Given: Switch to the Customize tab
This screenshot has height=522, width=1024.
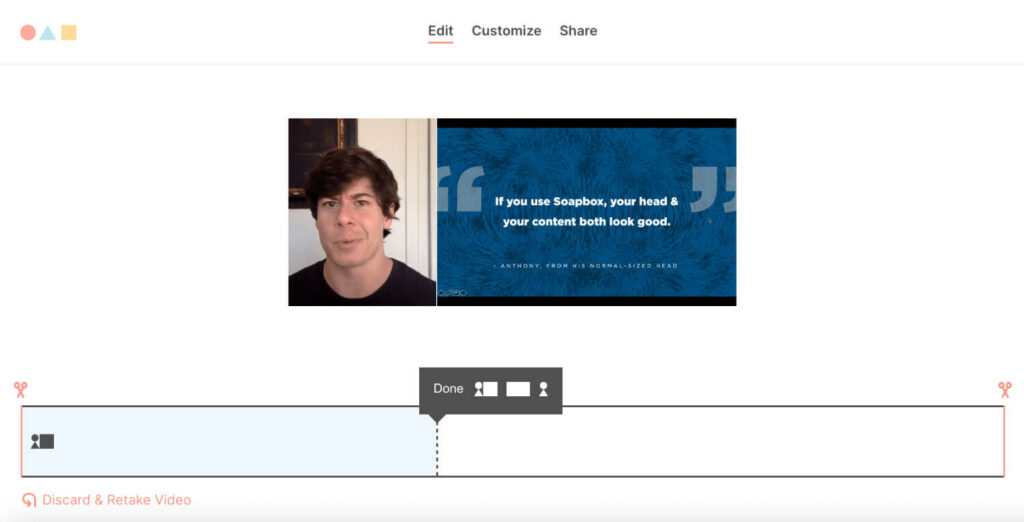Looking at the screenshot, I should click(506, 31).
